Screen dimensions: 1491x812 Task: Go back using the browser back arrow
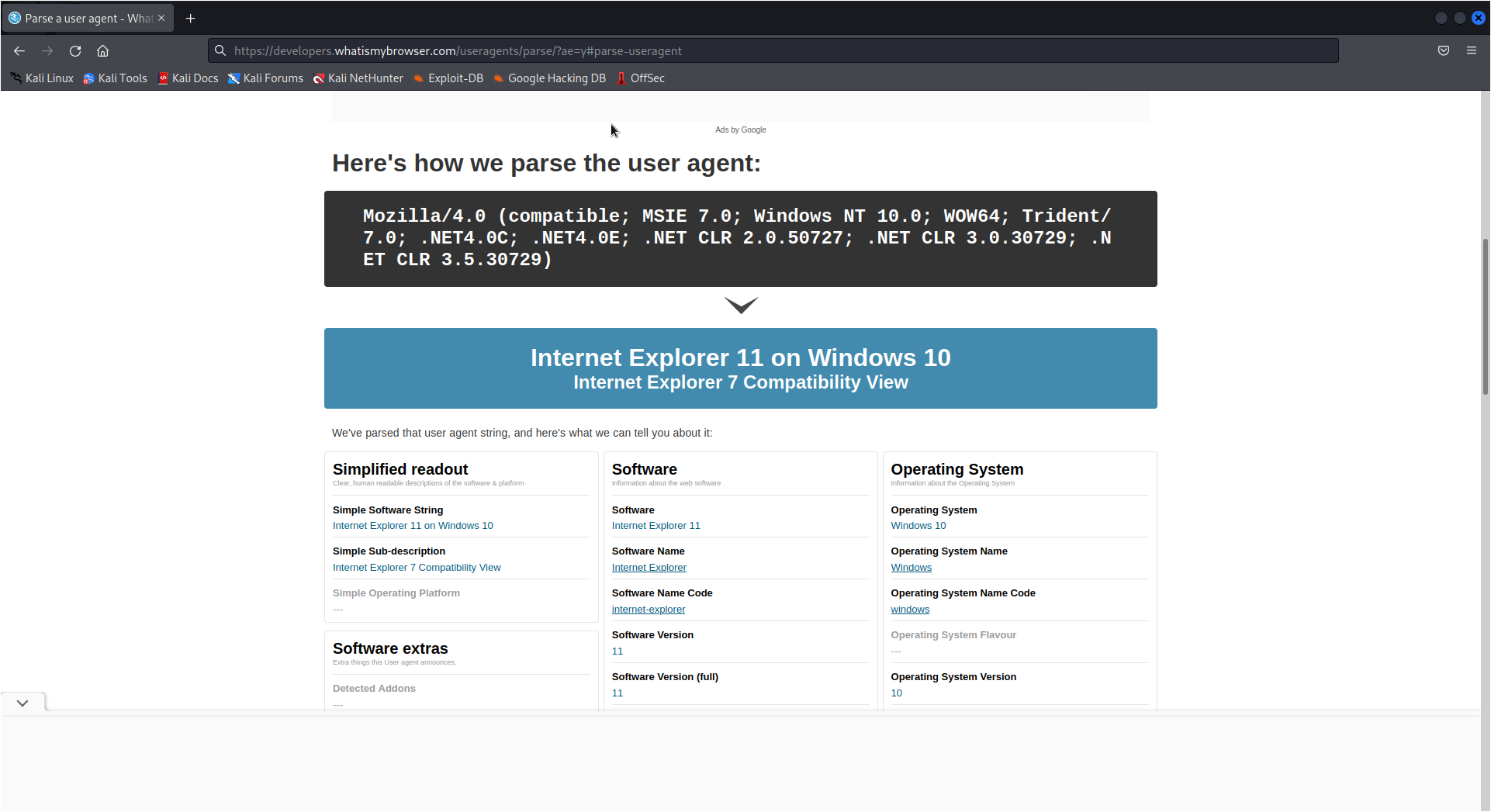tap(19, 51)
